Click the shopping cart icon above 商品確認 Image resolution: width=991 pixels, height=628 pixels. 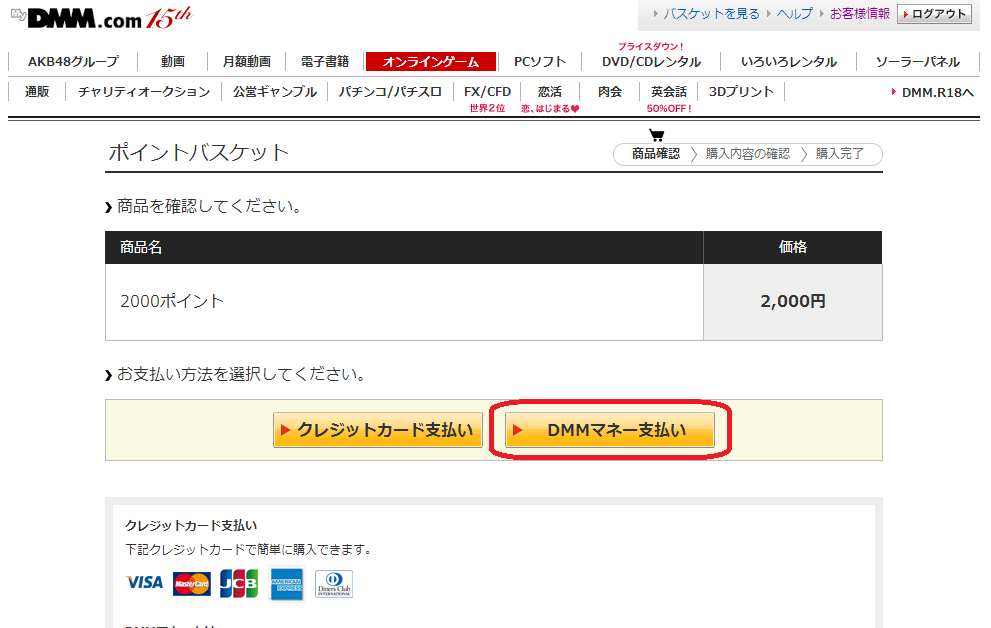click(x=657, y=135)
